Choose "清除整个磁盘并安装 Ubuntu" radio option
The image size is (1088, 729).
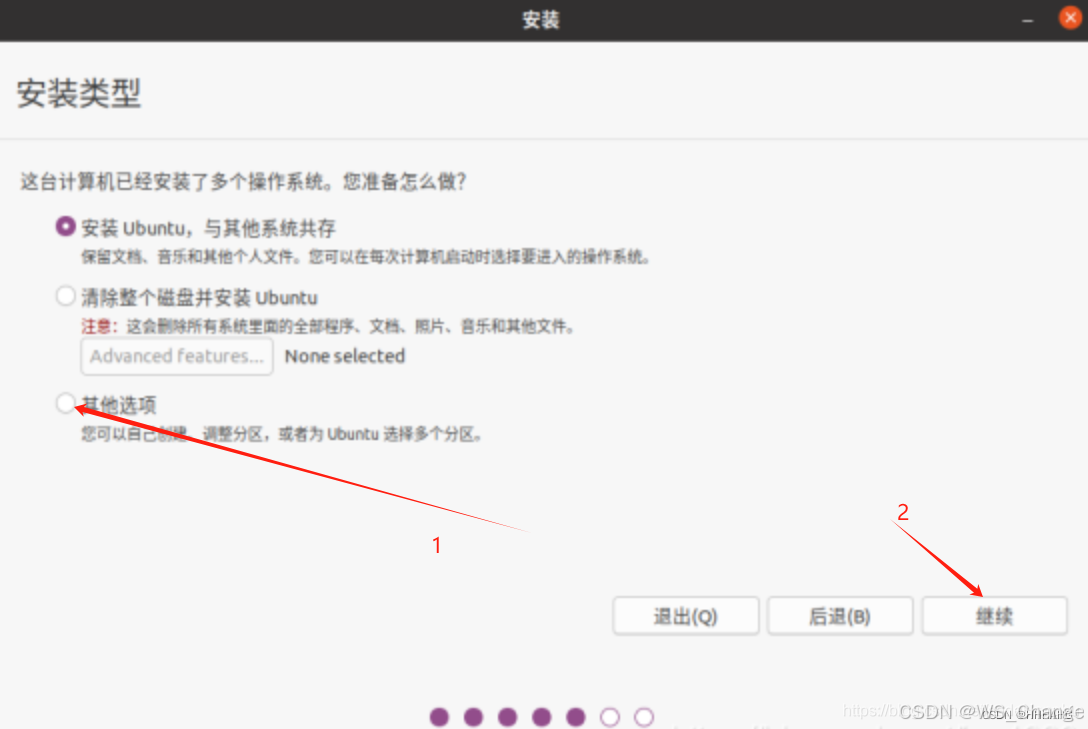[x=66, y=296]
